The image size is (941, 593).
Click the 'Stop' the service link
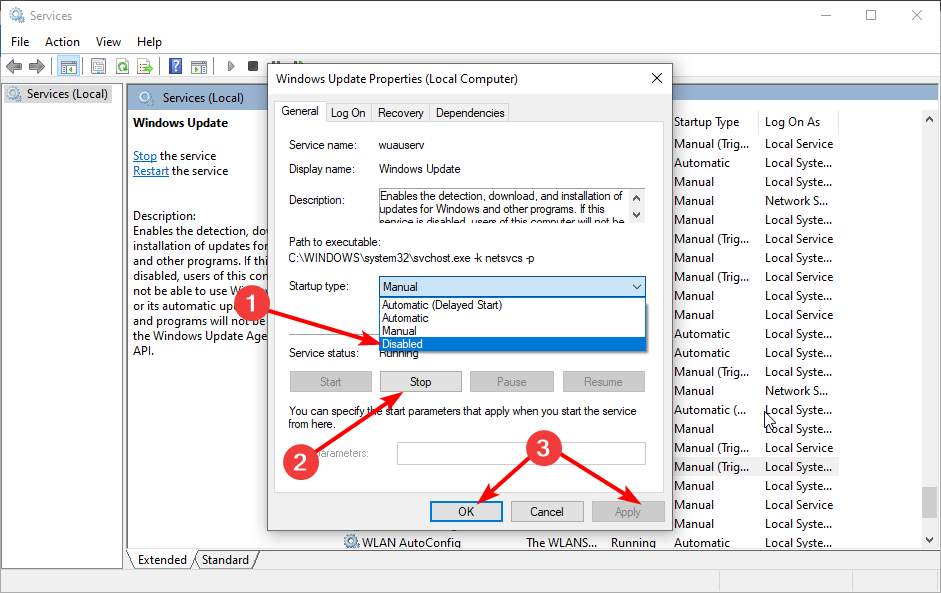click(x=145, y=156)
